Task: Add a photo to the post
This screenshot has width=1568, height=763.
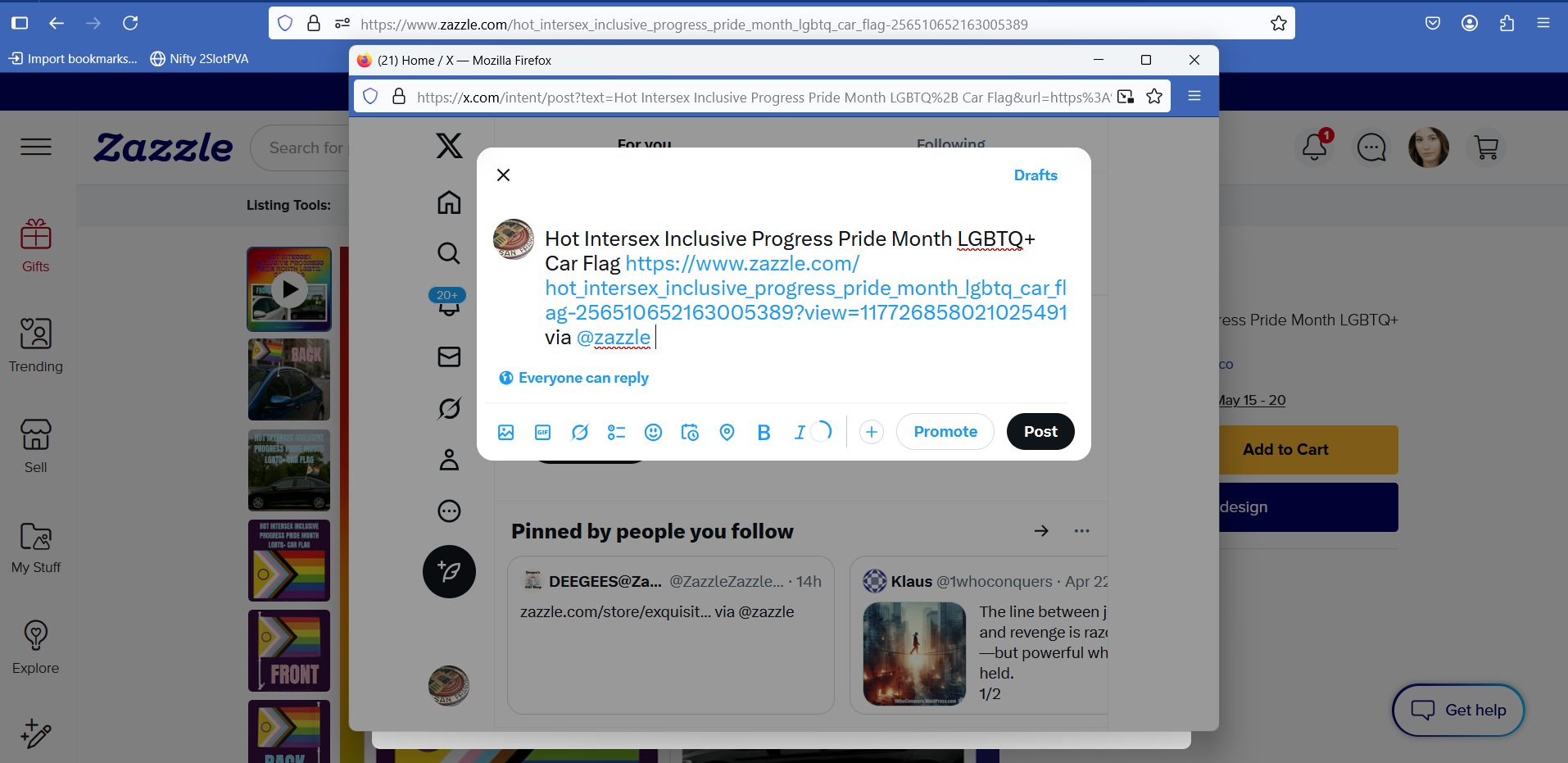Action: [x=506, y=432]
